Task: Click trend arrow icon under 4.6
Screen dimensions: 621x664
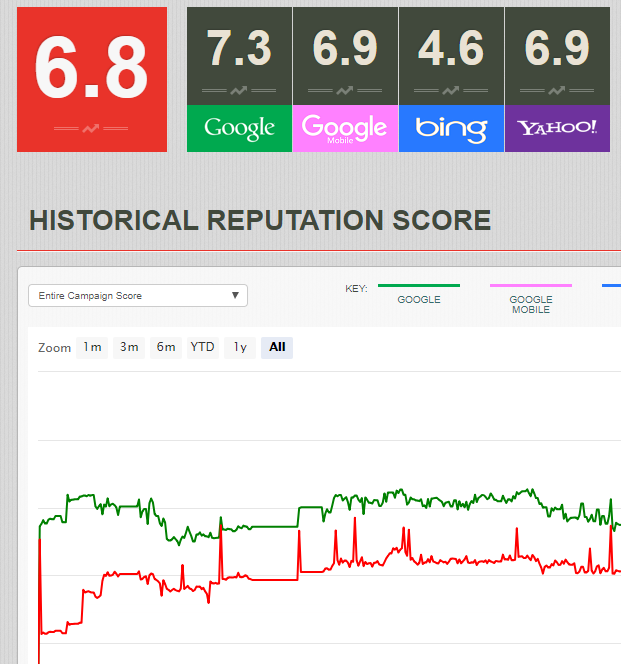Action: pyautogui.click(x=451, y=90)
